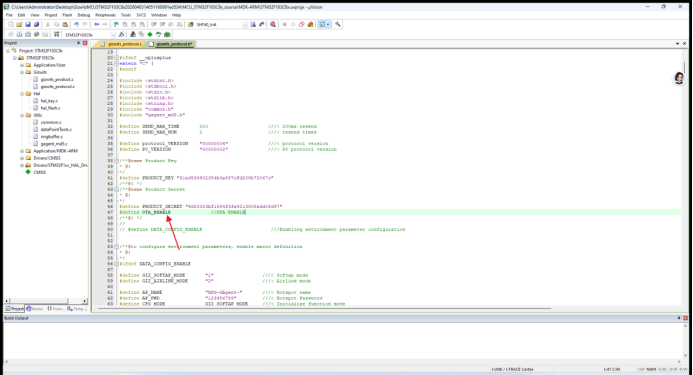The height and width of the screenshot is (375, 693).
Task: Open the Edit menu
Action: (21, 15)
